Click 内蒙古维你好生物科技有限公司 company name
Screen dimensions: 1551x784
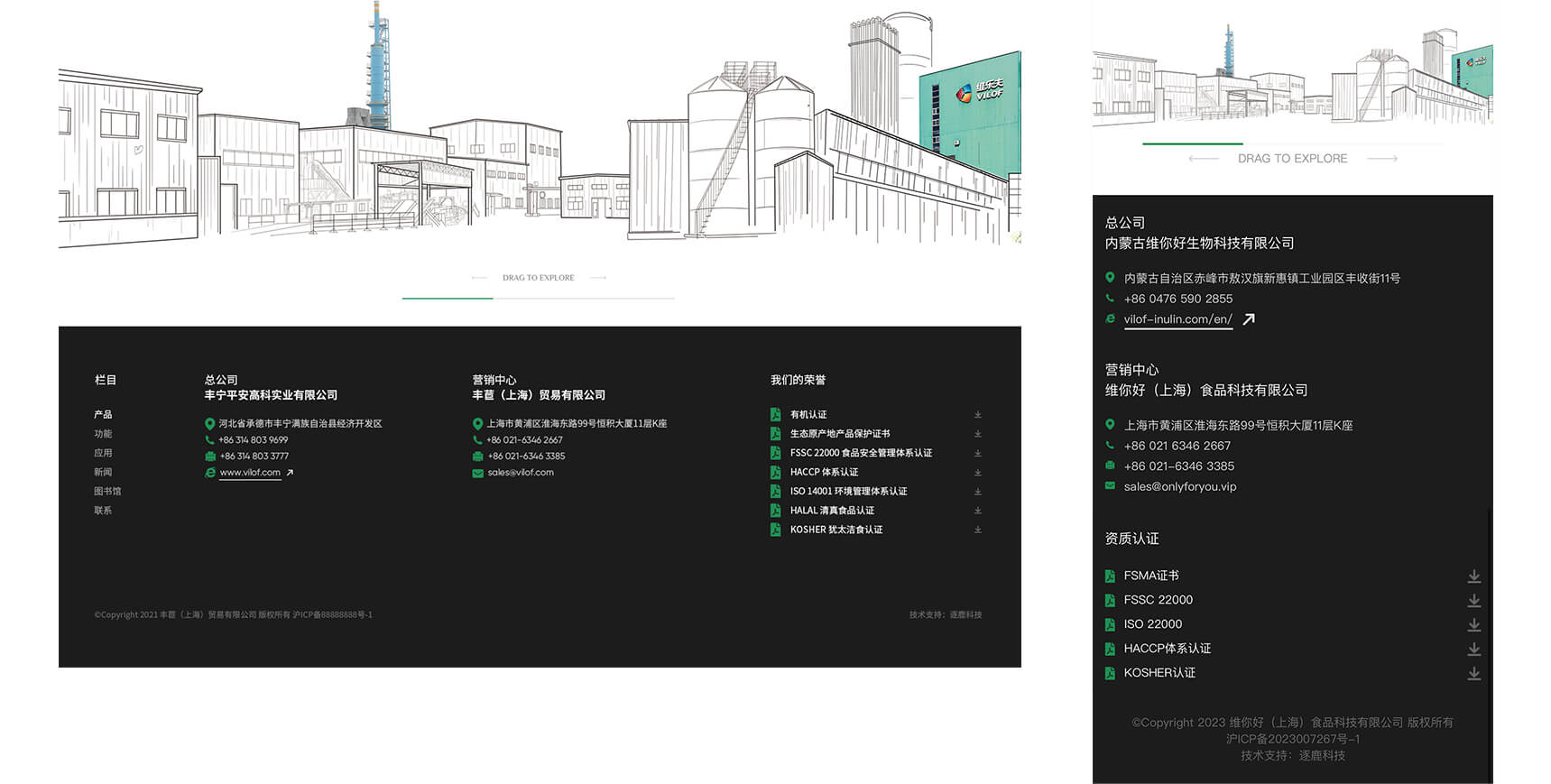pyautogui.click(x=1199, y=244)
